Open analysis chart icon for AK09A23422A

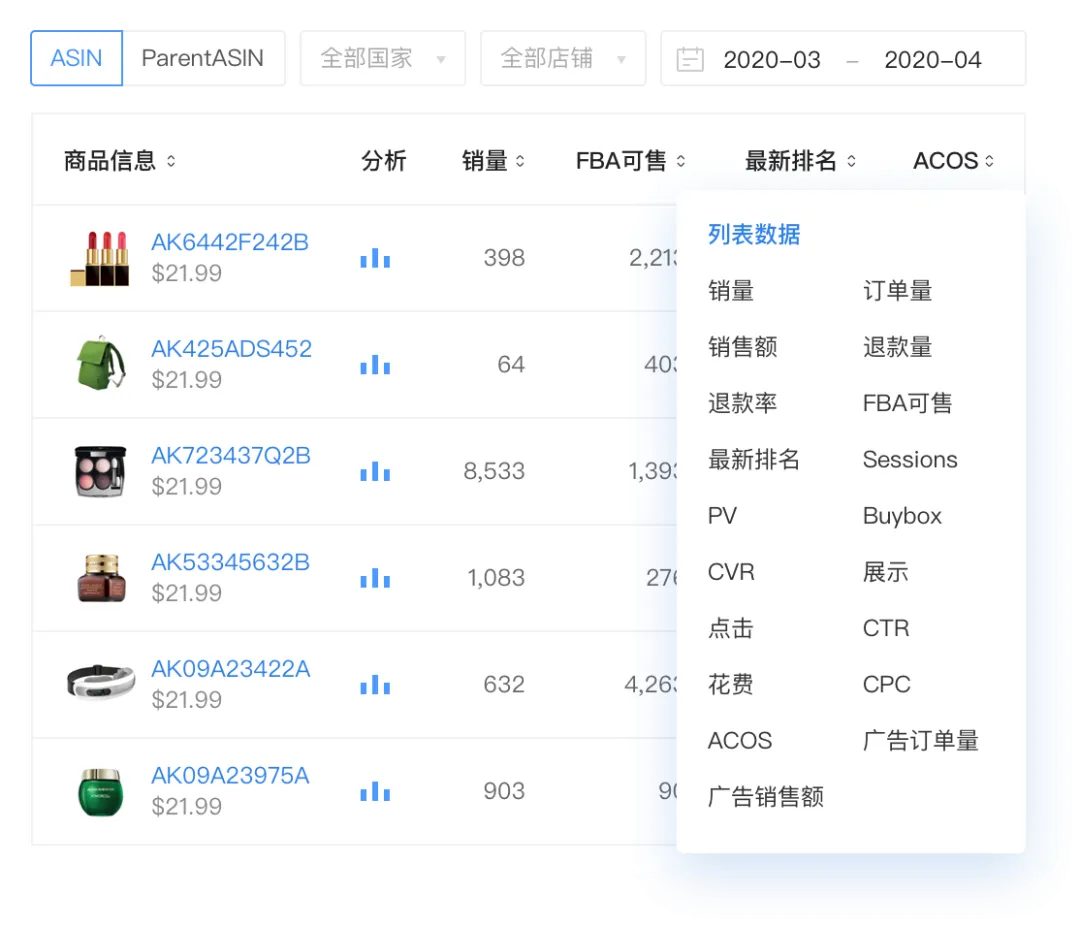point(375,685)
